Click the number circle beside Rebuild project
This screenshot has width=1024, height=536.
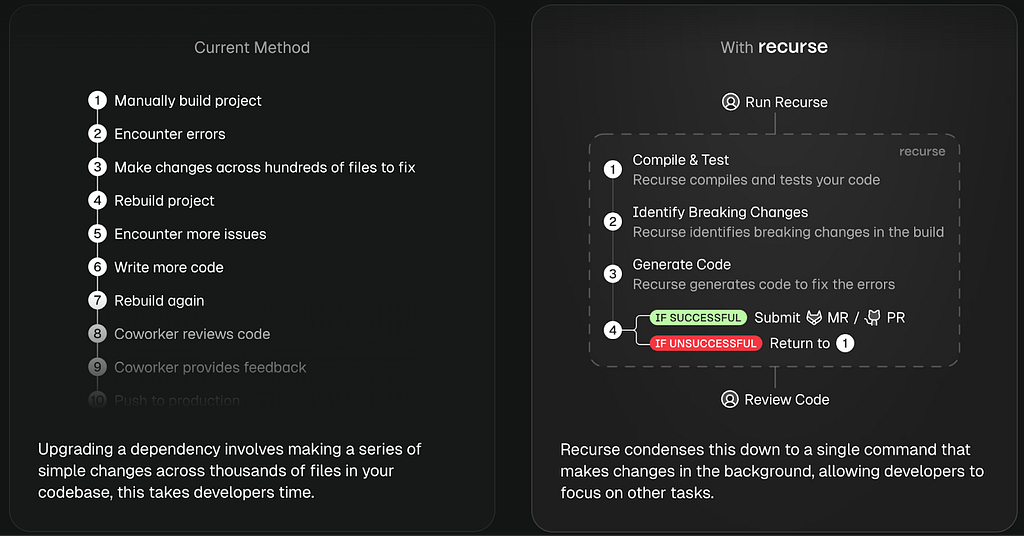point(97,200)
